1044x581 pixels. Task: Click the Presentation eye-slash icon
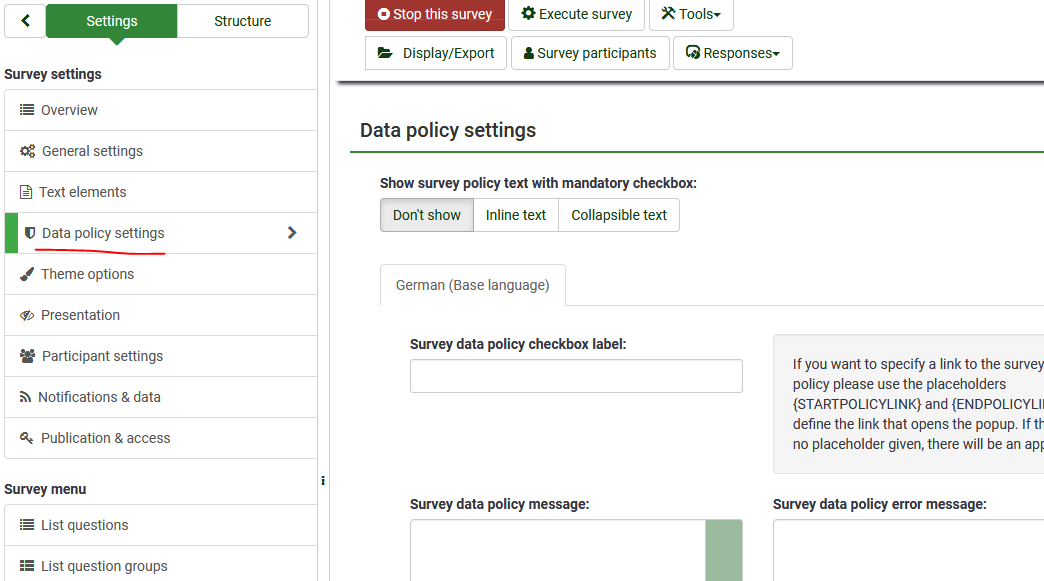(27, 315)
